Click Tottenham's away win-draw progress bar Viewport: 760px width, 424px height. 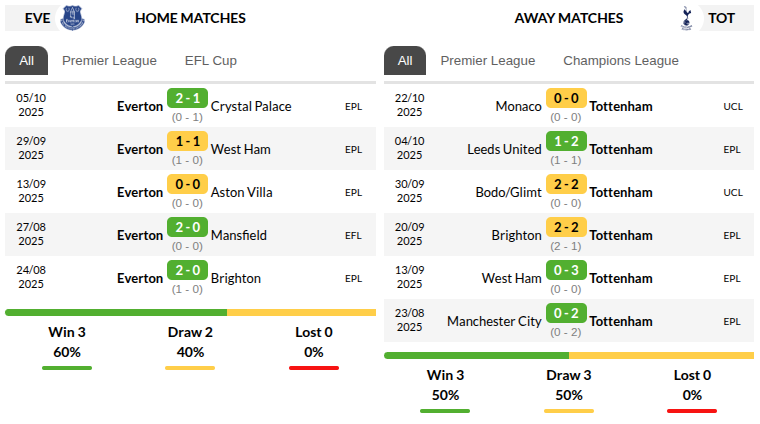click(568, 355)
